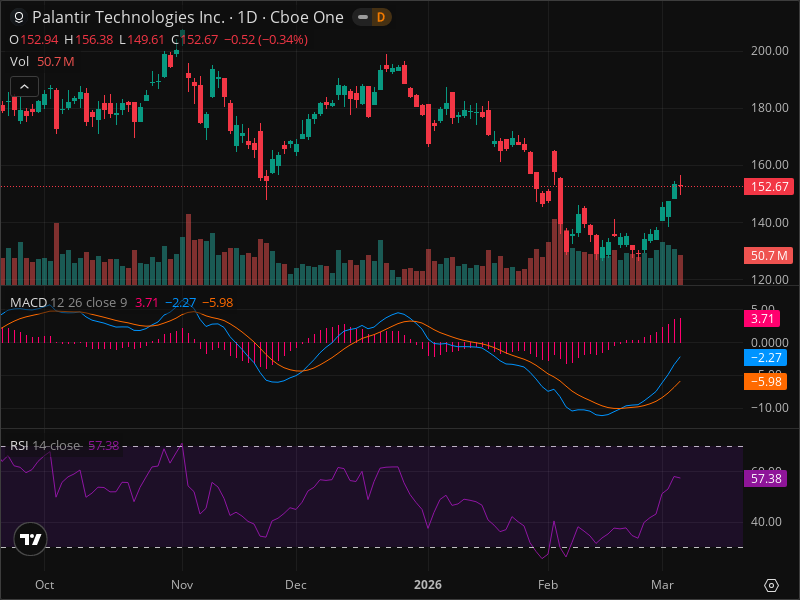
Task: Click the Palantir symbol logo icon
Action: (x=18, y=17)
